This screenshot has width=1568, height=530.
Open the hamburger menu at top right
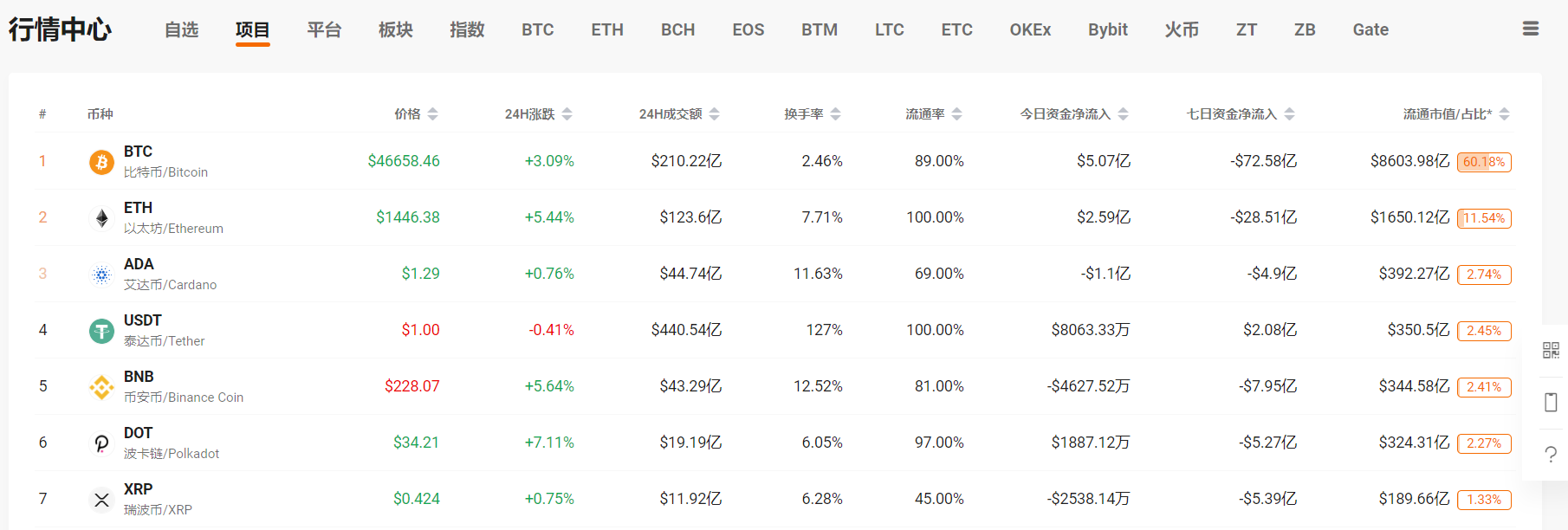1531,29
